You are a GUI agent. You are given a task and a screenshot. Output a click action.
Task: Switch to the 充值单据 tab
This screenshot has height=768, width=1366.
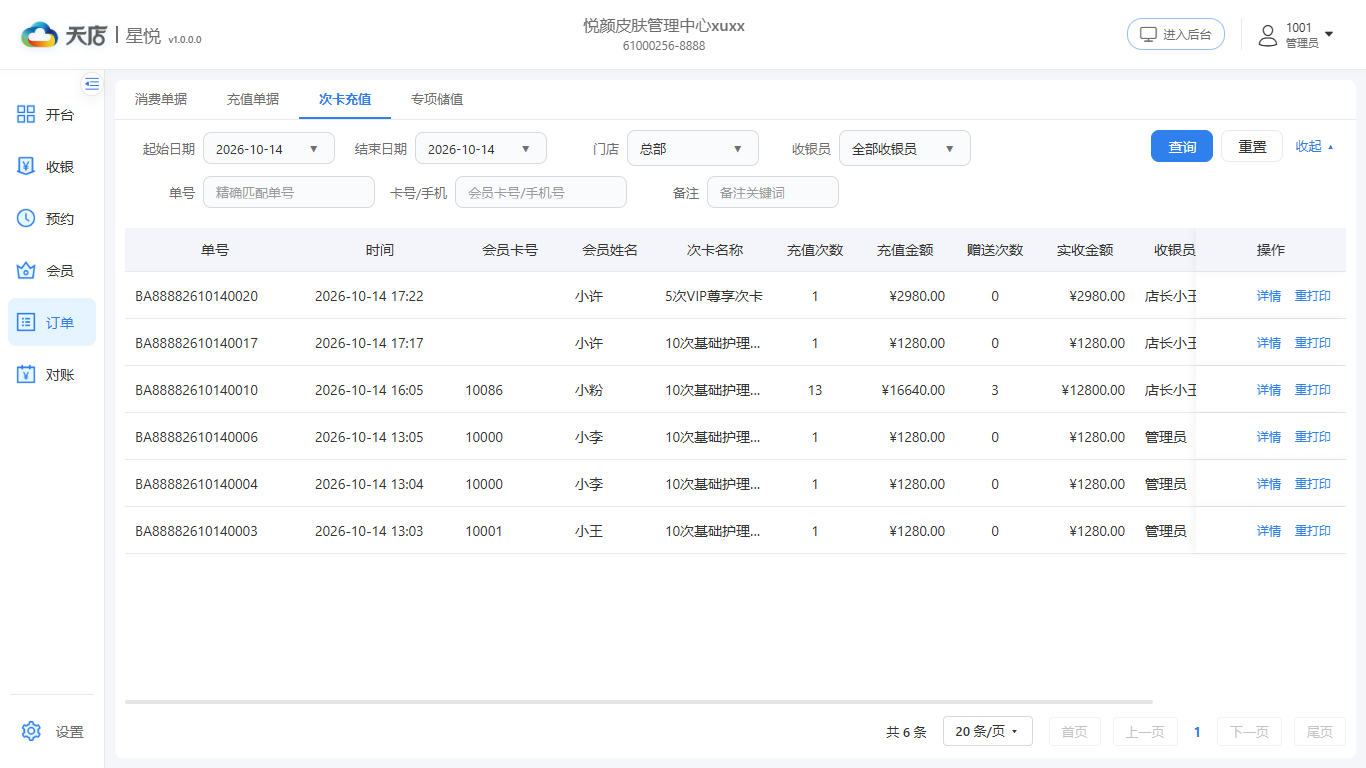tap(253, 99)
